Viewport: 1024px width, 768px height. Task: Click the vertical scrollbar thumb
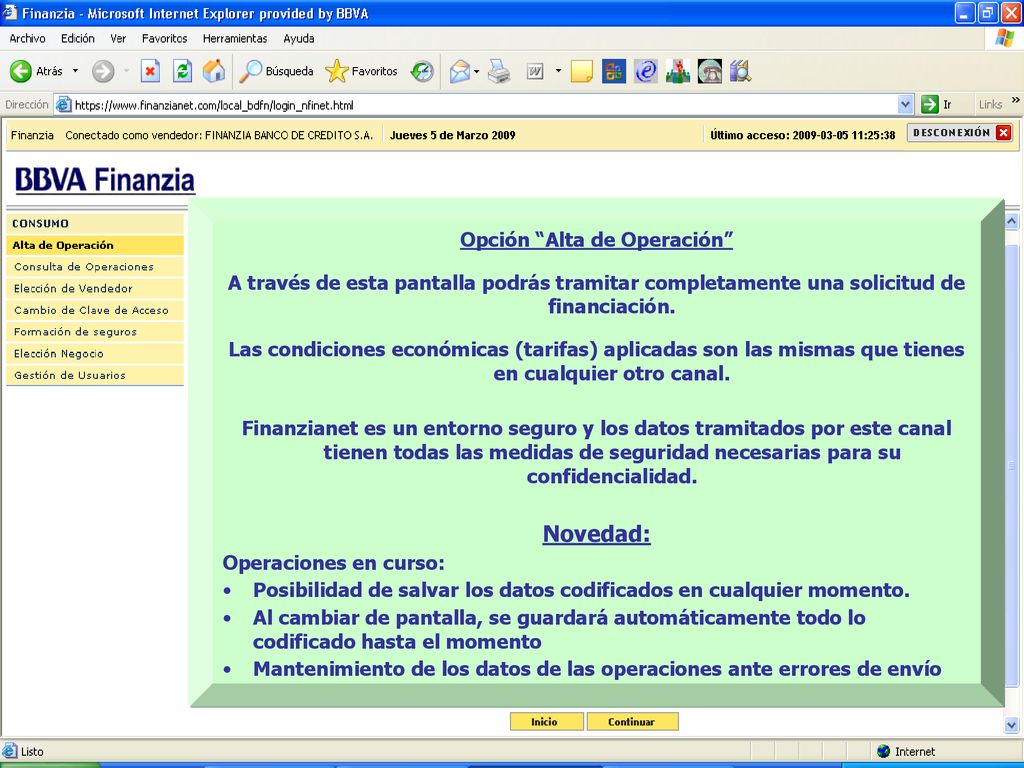[1012, 465]
